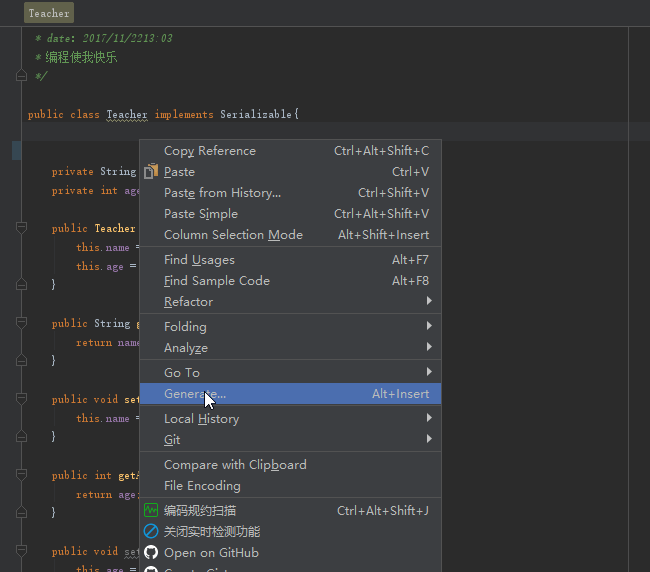
Task: Select the 编码规约扫描 menu item
Action: point(290,511)
